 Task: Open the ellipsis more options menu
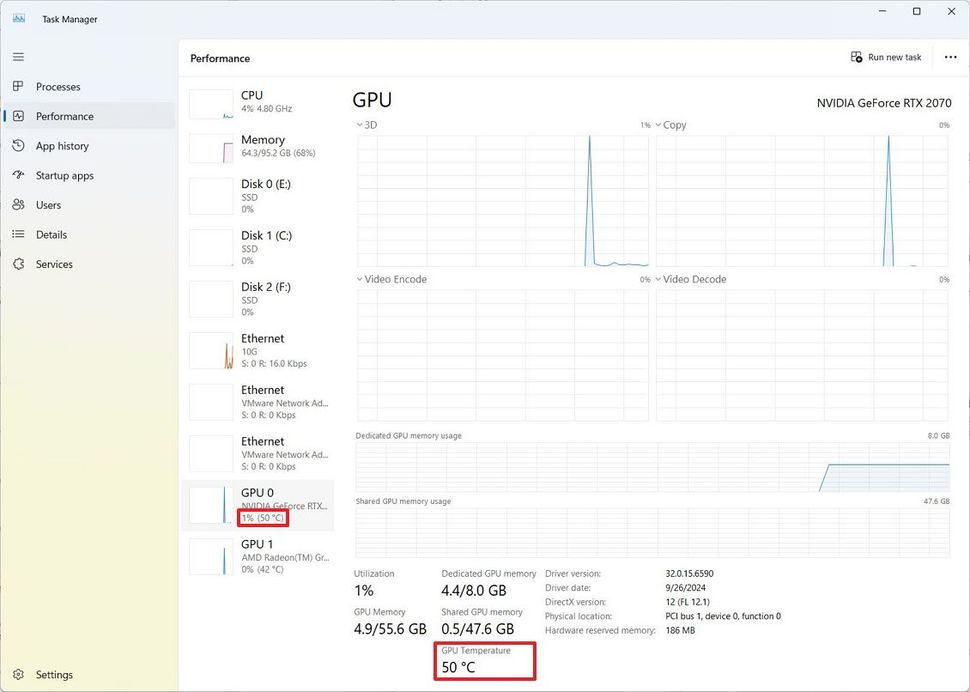pyautogui.click(x=950, y=57)
